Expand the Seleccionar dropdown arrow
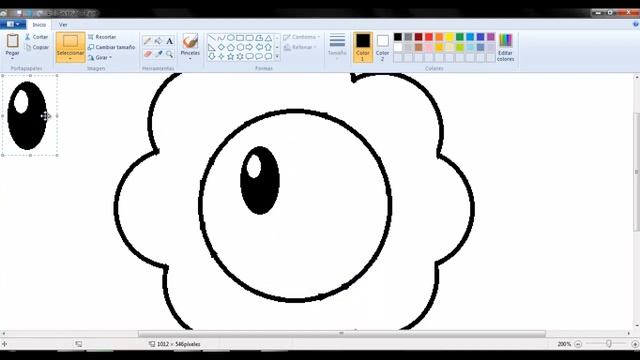Screen dimensions: 640x360 70,59
